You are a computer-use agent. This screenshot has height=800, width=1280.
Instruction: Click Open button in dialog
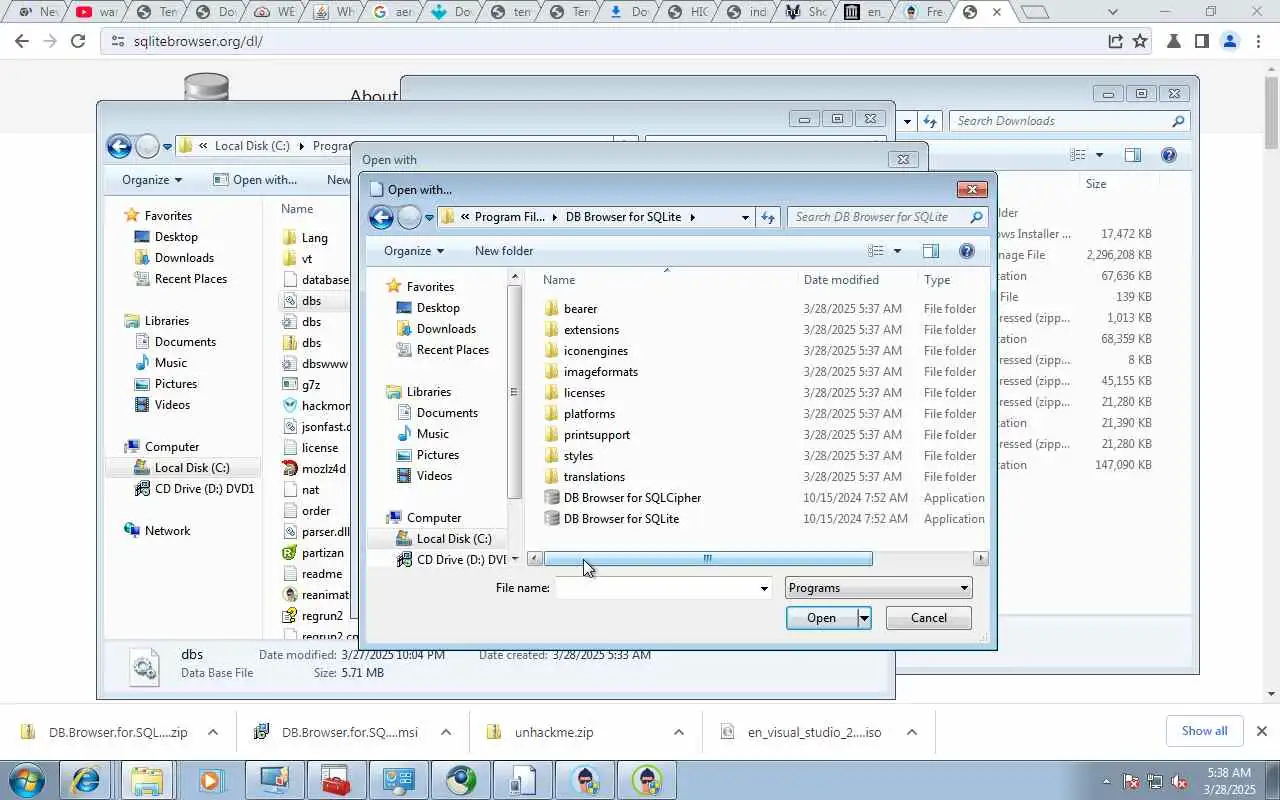click(821, 618)
